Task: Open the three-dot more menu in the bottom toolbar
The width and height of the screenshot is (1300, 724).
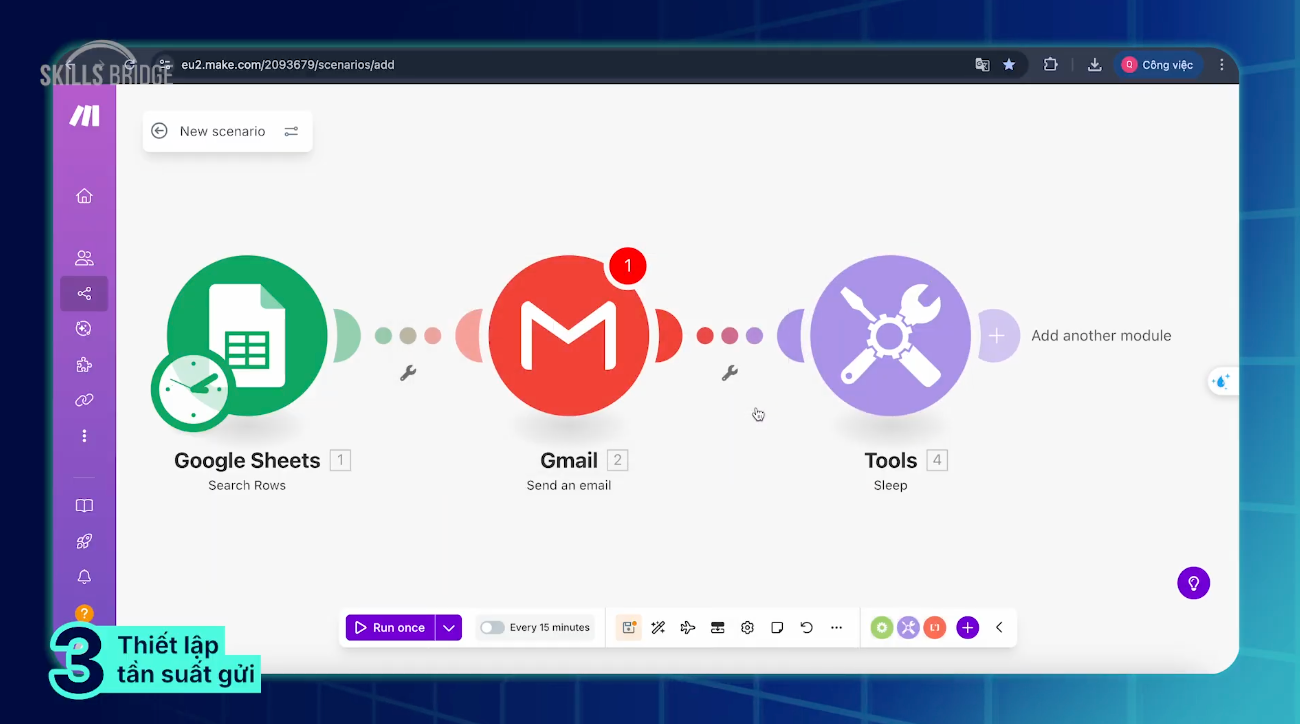Action: pyautogui.click(x=837, y=628)
